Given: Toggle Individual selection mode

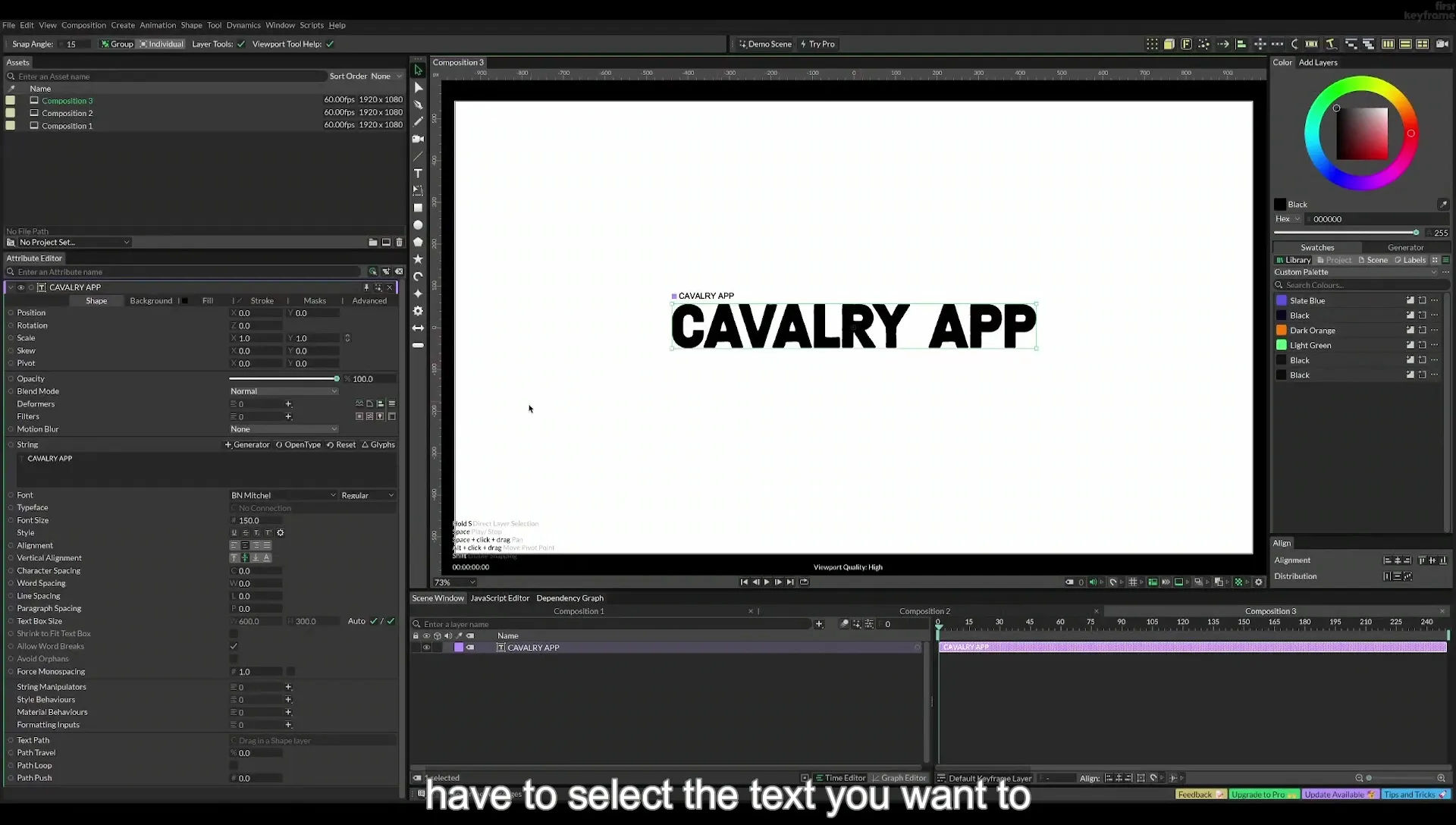Looking at the screenshot, I should pyautogui.click(x=161, y=44).
